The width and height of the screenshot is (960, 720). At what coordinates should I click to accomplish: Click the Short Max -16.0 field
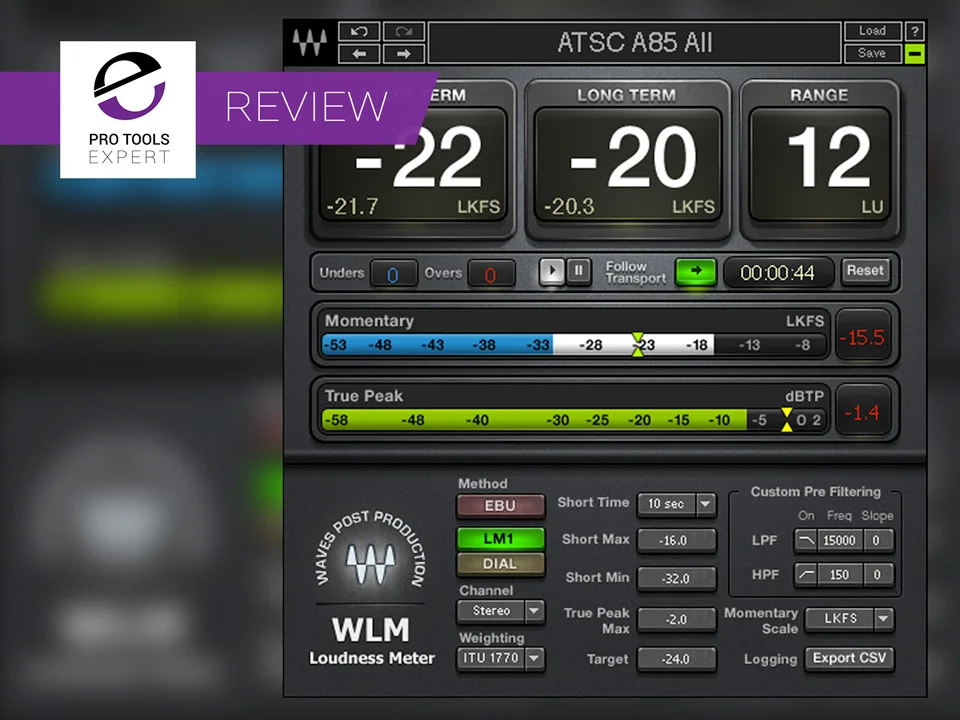click(x=676, y=541)
